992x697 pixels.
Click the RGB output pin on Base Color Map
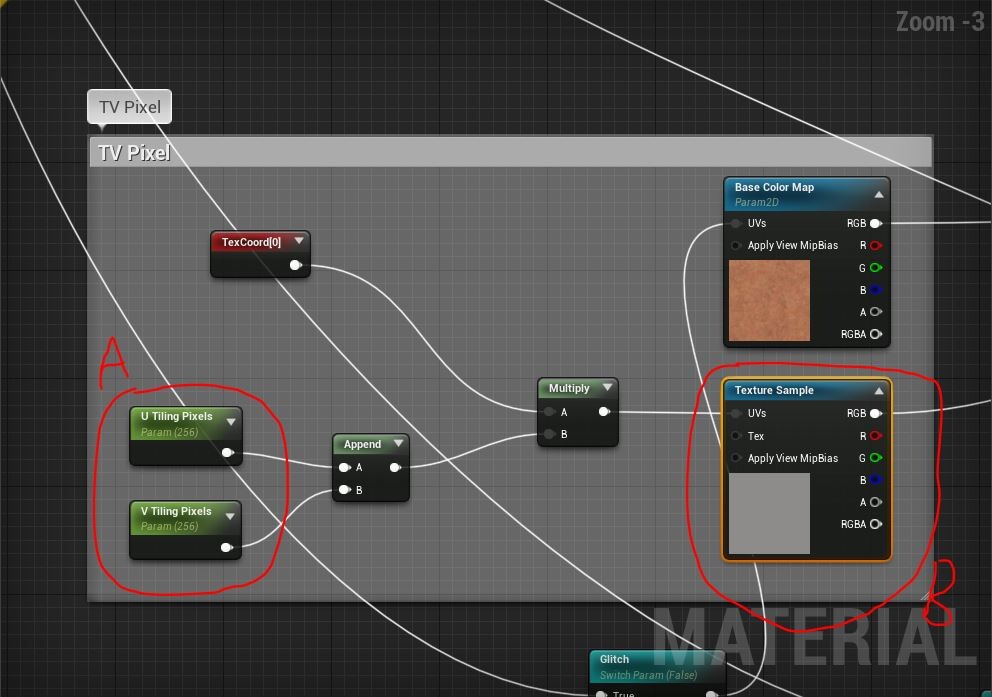[x=875, y=223]
